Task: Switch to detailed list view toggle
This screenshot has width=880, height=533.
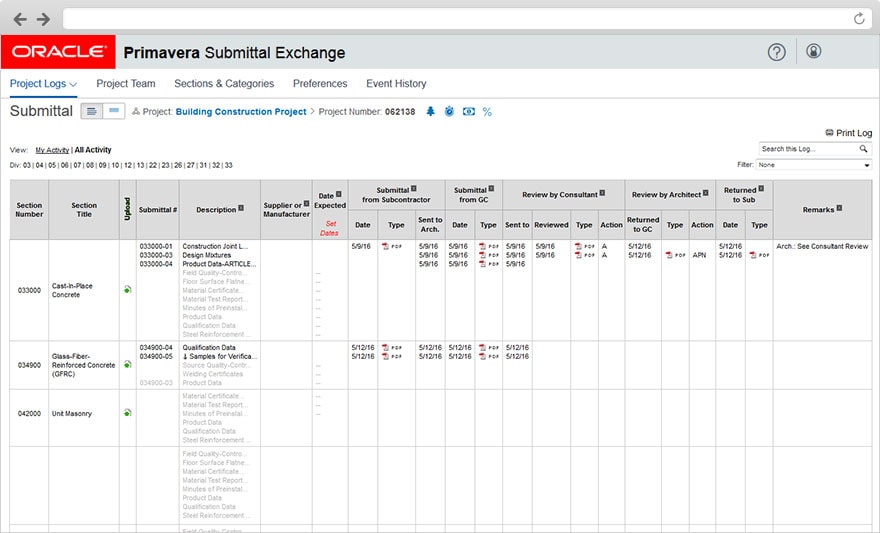Action: 91,111
